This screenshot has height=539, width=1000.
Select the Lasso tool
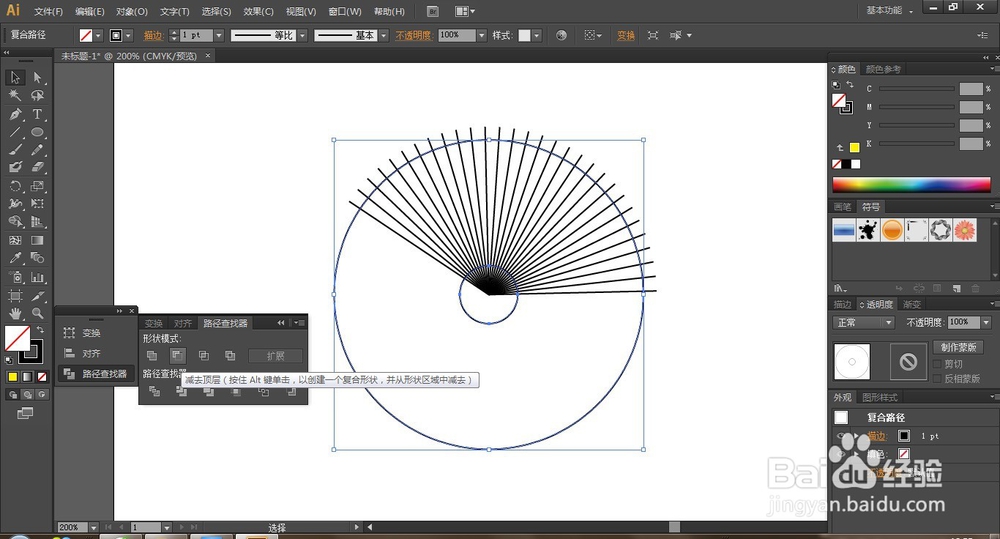37,96
